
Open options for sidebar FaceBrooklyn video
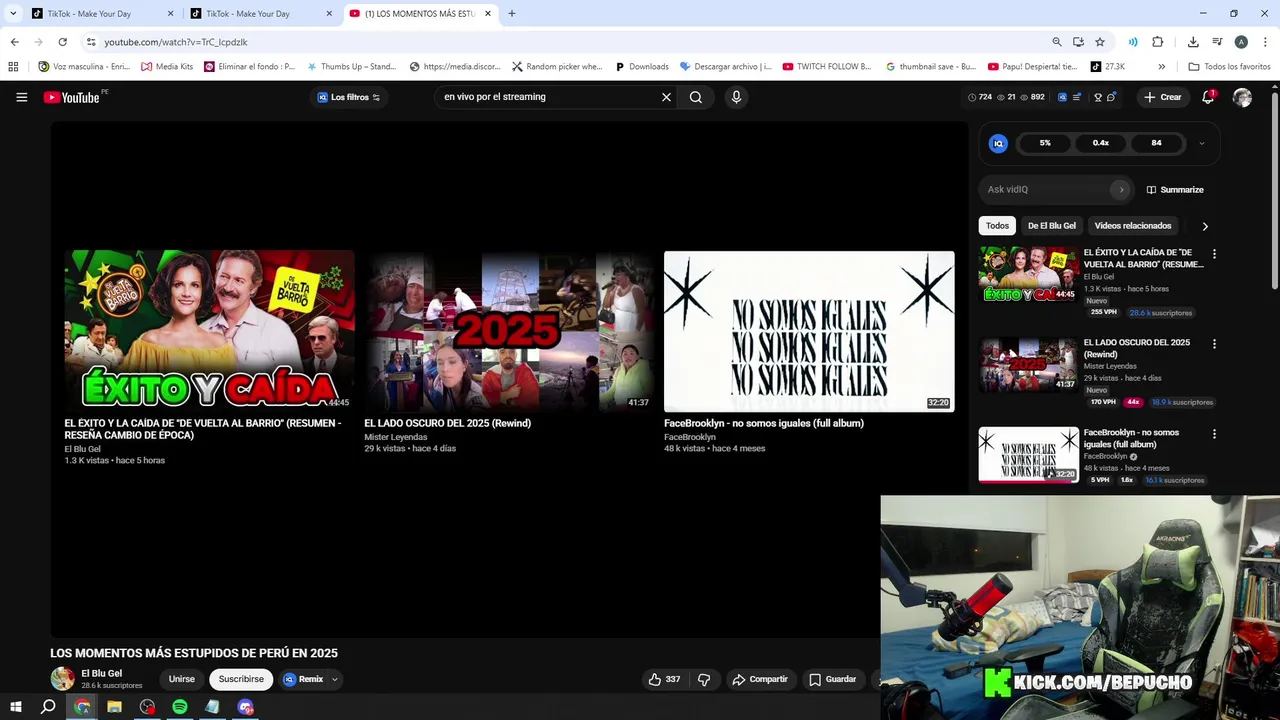coord(1214,434)
